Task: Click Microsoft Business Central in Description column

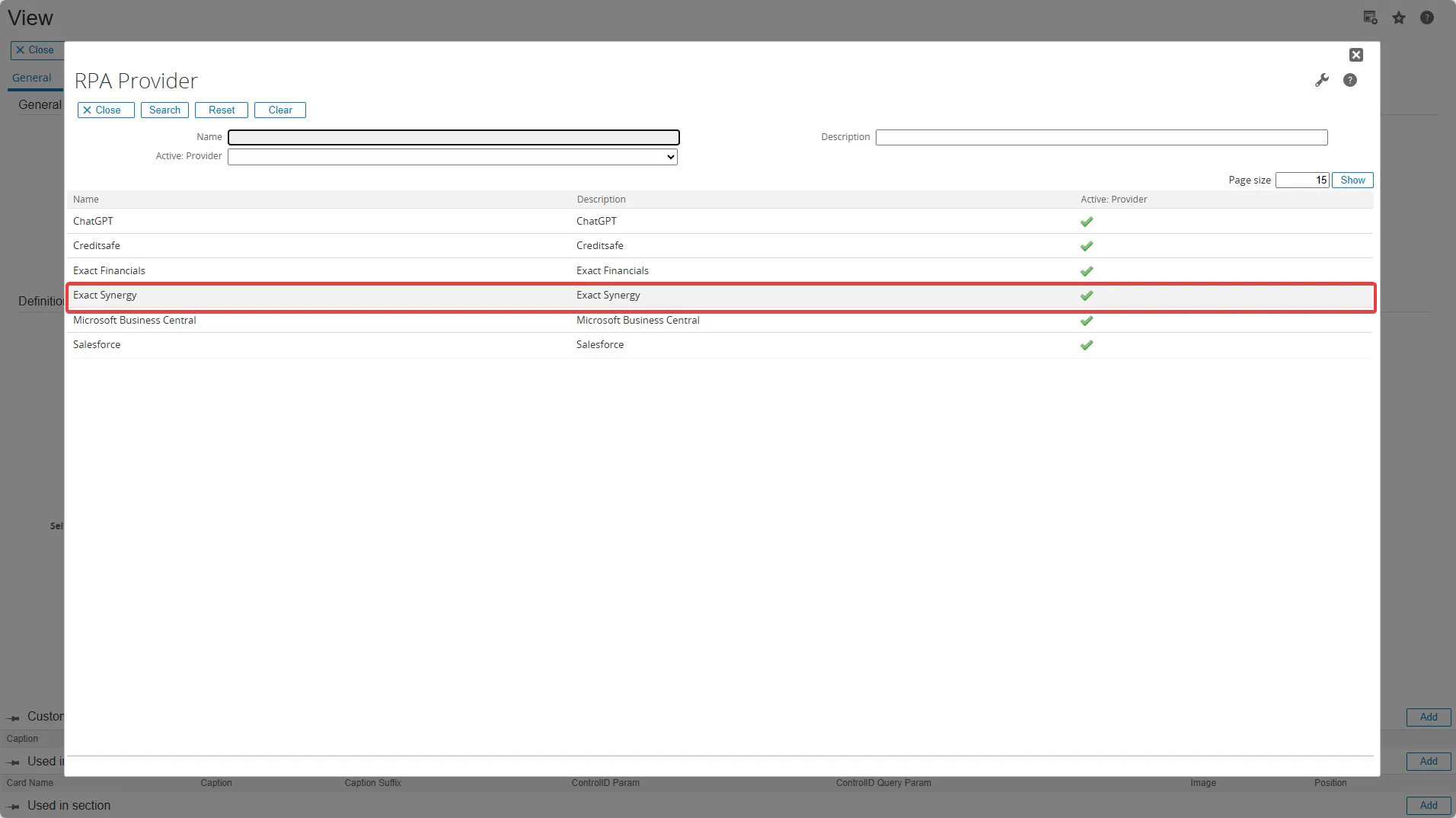Action: click(x=638, y=320)
